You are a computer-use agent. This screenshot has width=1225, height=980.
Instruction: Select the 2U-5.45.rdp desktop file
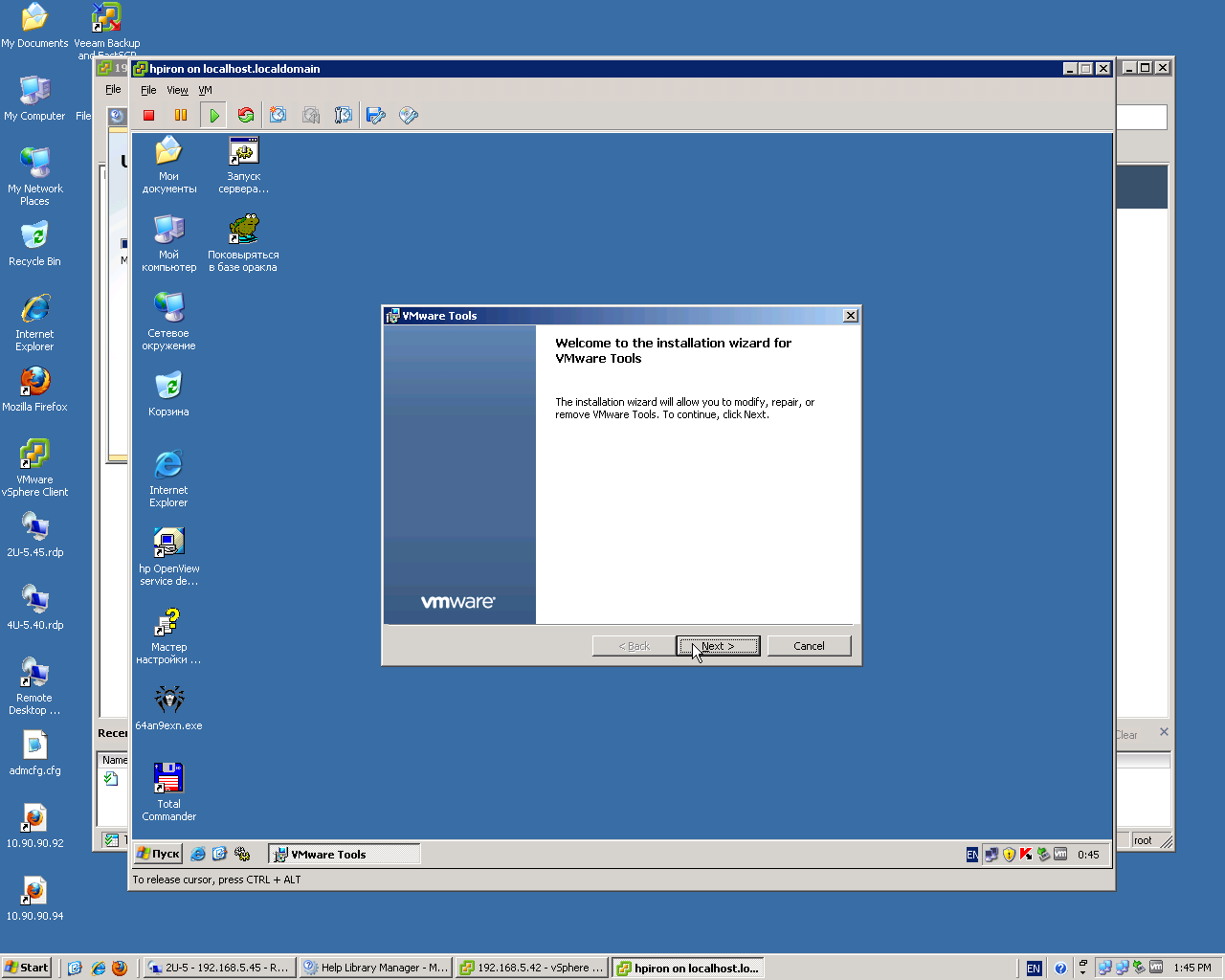click(34, 535)
